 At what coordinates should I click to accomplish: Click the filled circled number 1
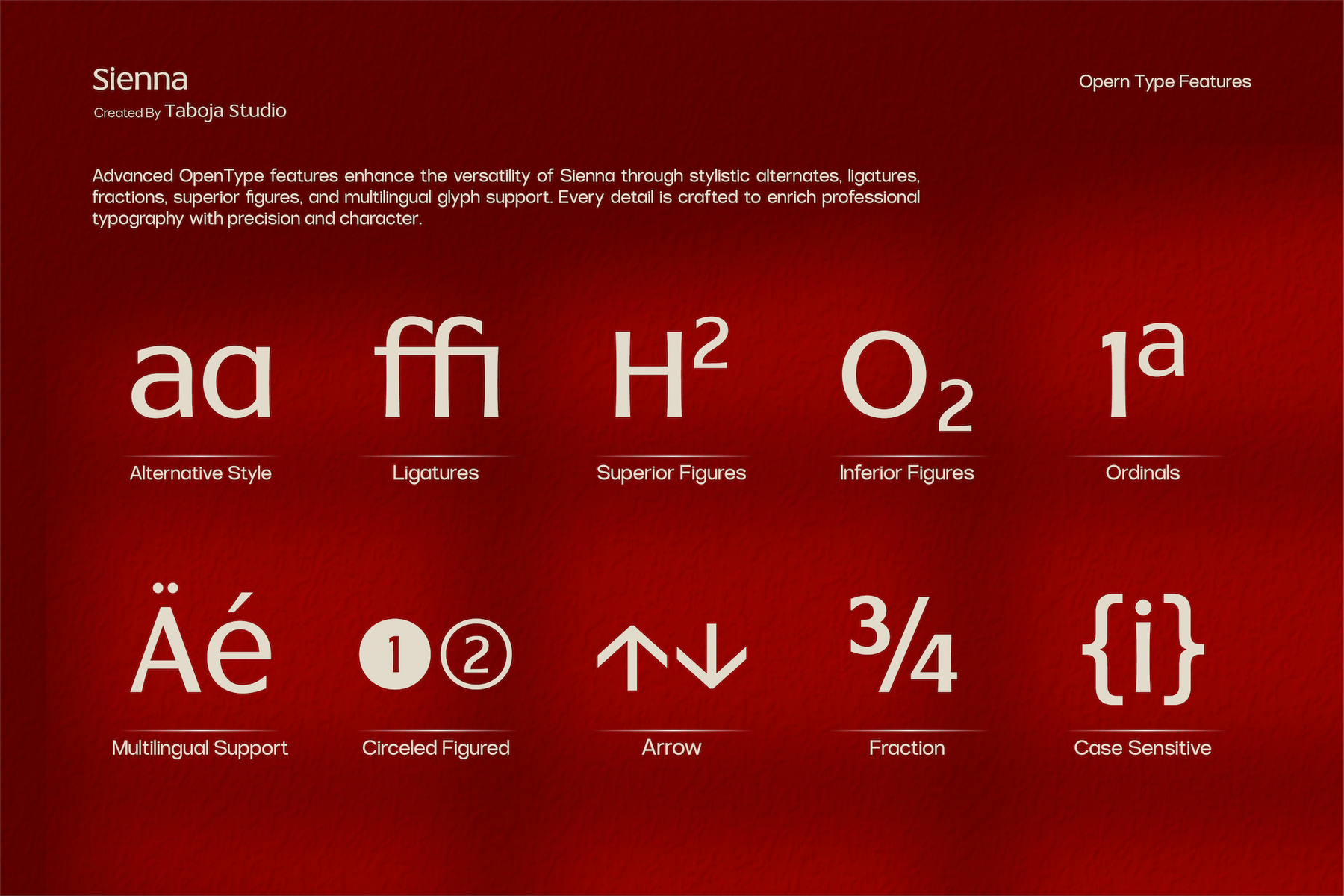click(395, 653)
